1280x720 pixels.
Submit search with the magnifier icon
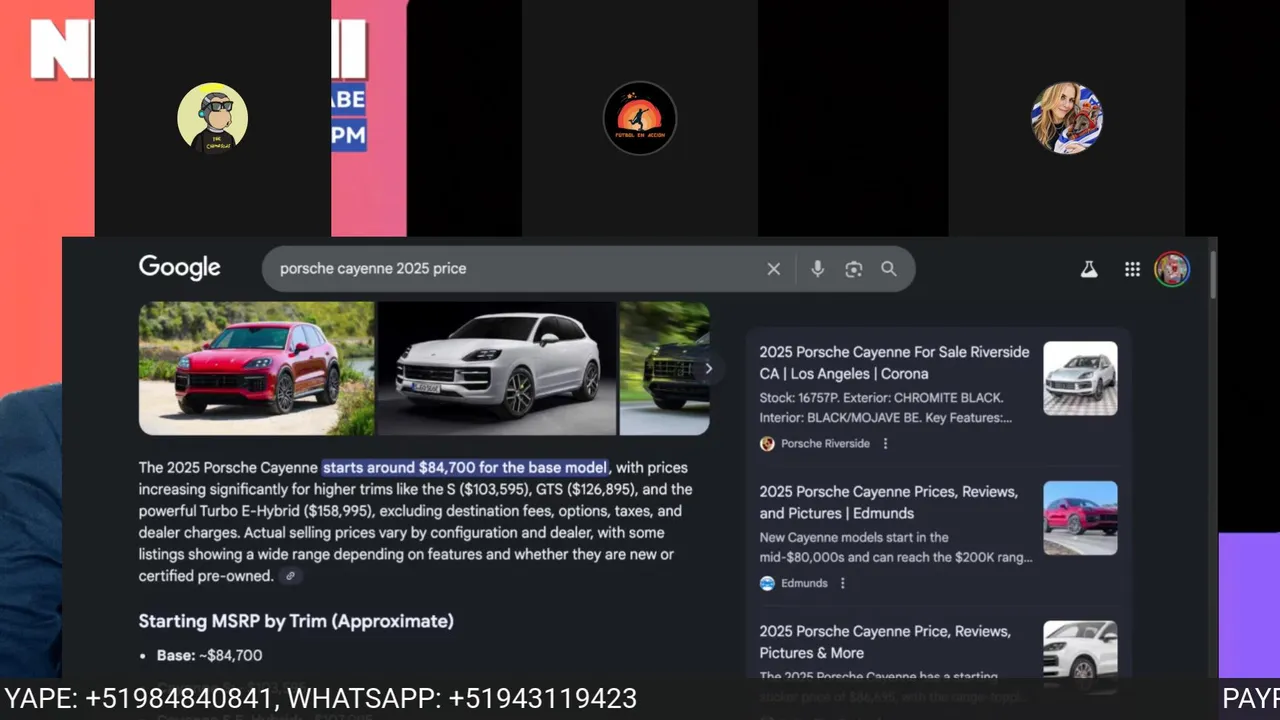pyautogui.click(x=888, y=269)
